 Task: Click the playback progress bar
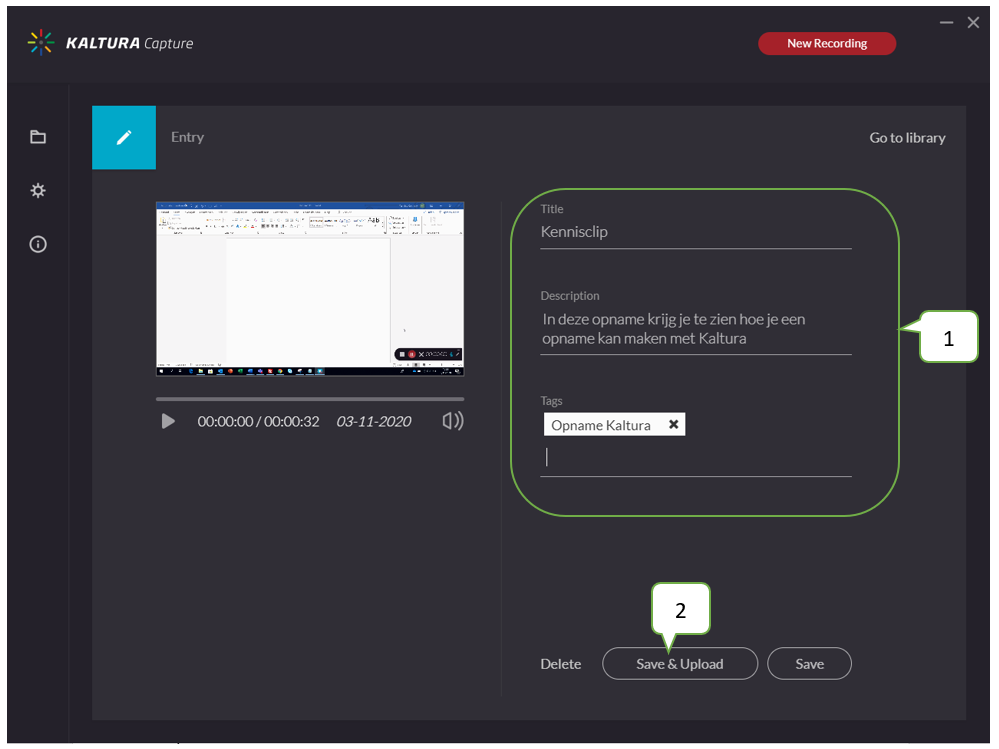coord(310,399)
